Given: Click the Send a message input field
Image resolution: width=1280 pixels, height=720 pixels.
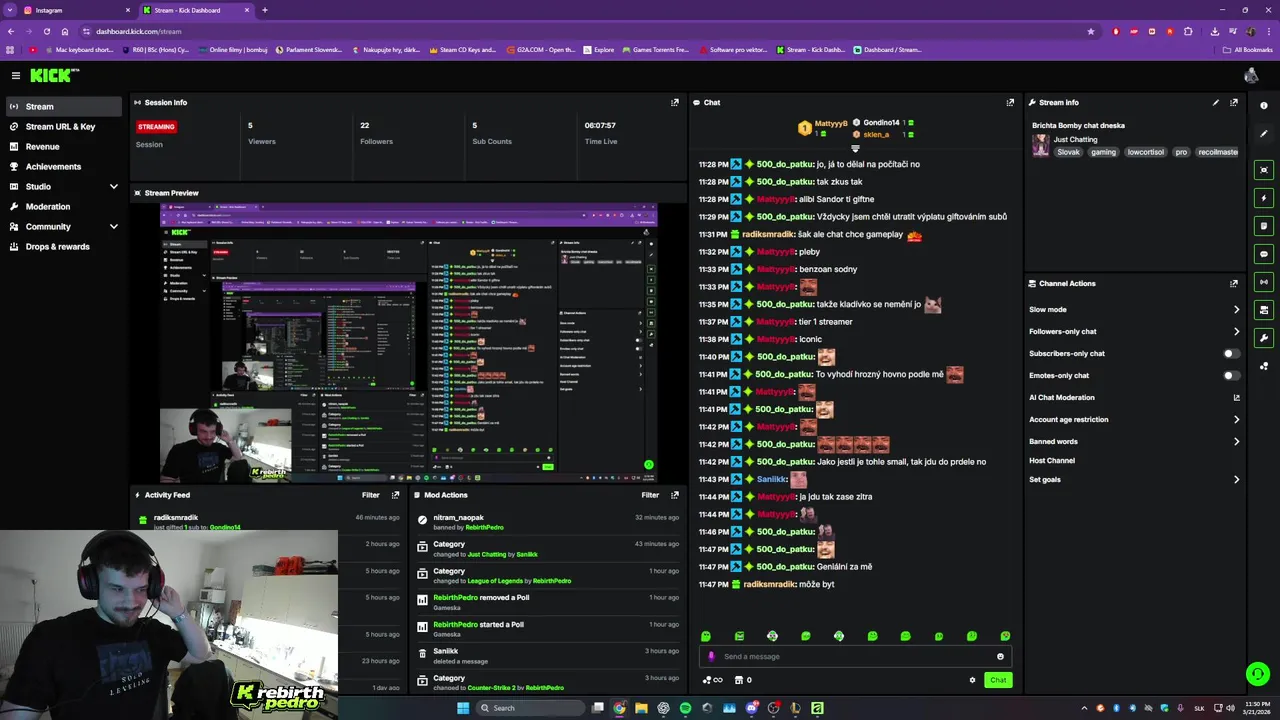Looking at the screenshot, I should pyautogui.click(x=855, y=657).
